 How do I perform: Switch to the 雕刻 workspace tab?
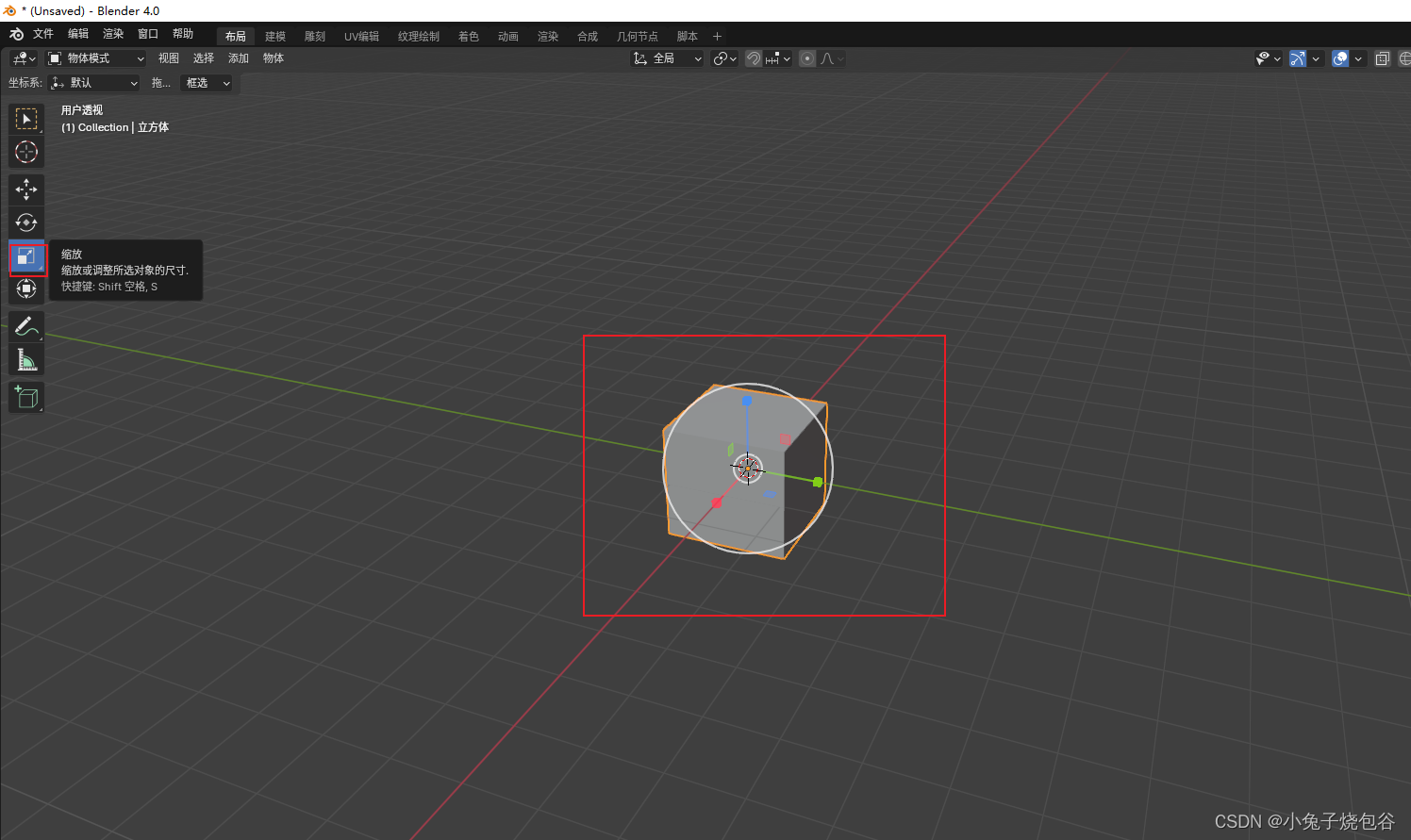click(x=315, y=37)
